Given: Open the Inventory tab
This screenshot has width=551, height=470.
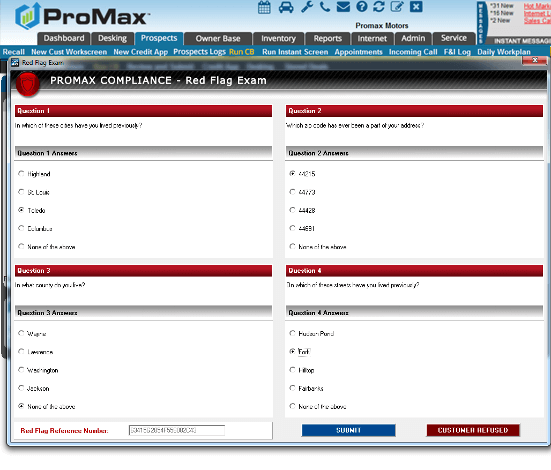Looking at the screenshot, I should (x=278, y=38).
